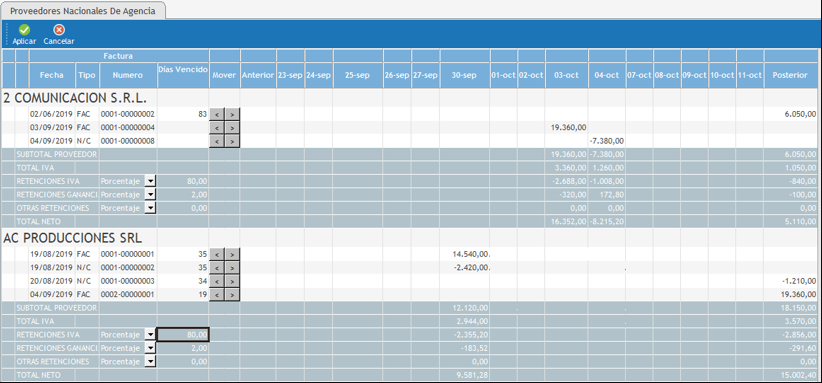Open Otras Retenciones dropdown for AC Producciones
The height and width of the screenshot is (383, 822).
[x=150, y=362]
